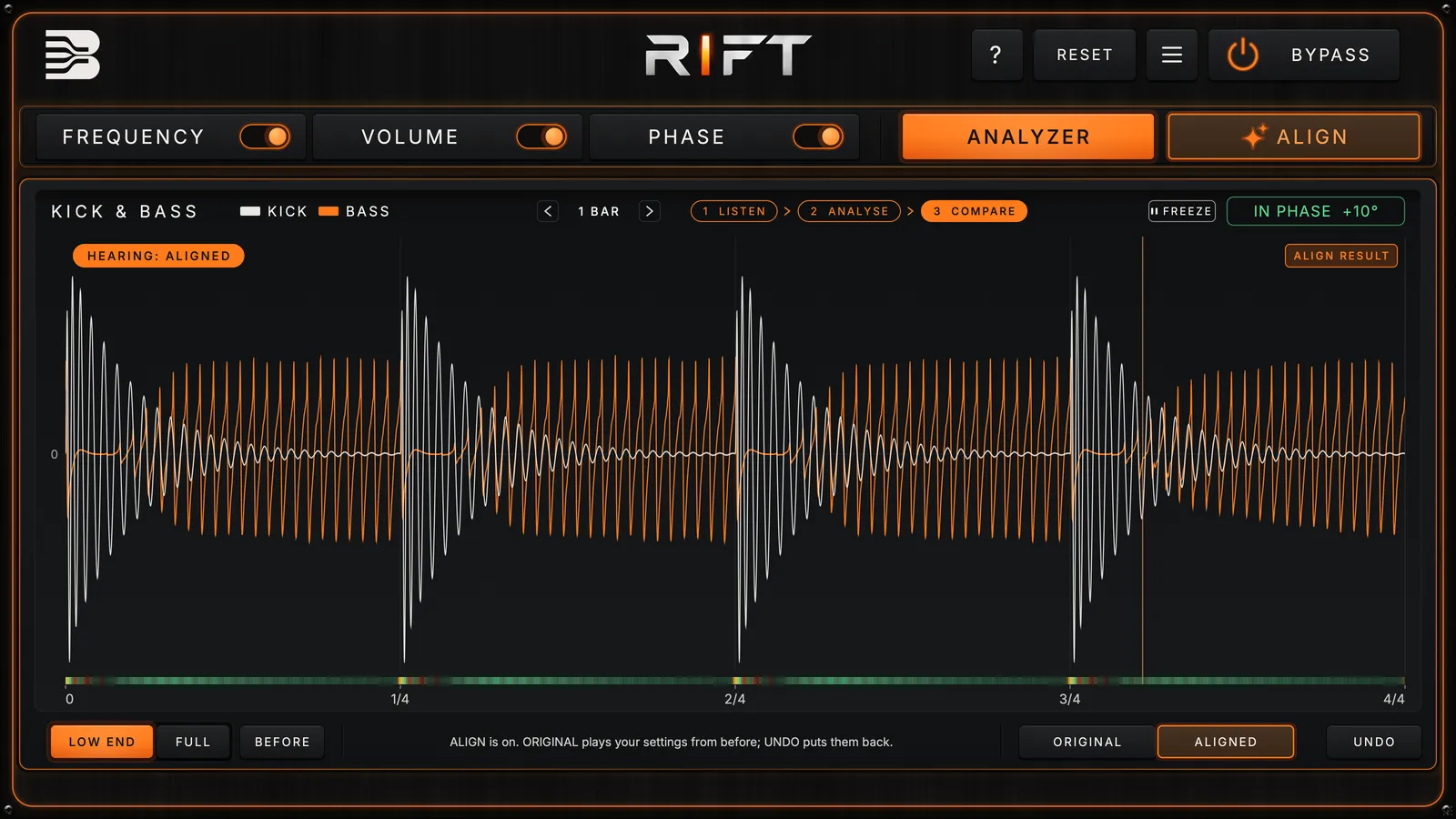Select step 2 Analyse

coord(849,211)
